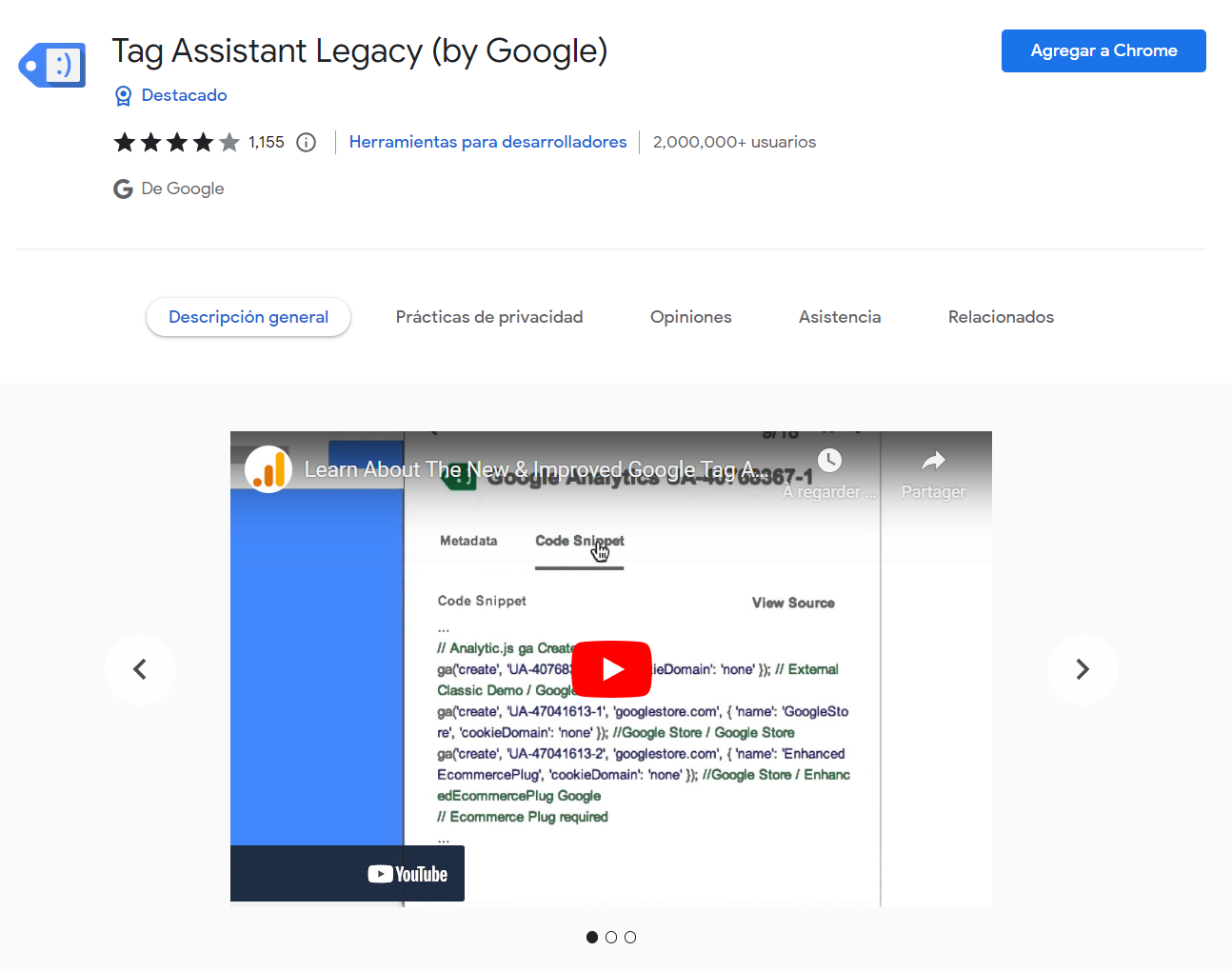The image size is (1232, 971).
Task: Click 'Tag Assistant Legacy (by Google)' title
Action: tap(360, 50)
